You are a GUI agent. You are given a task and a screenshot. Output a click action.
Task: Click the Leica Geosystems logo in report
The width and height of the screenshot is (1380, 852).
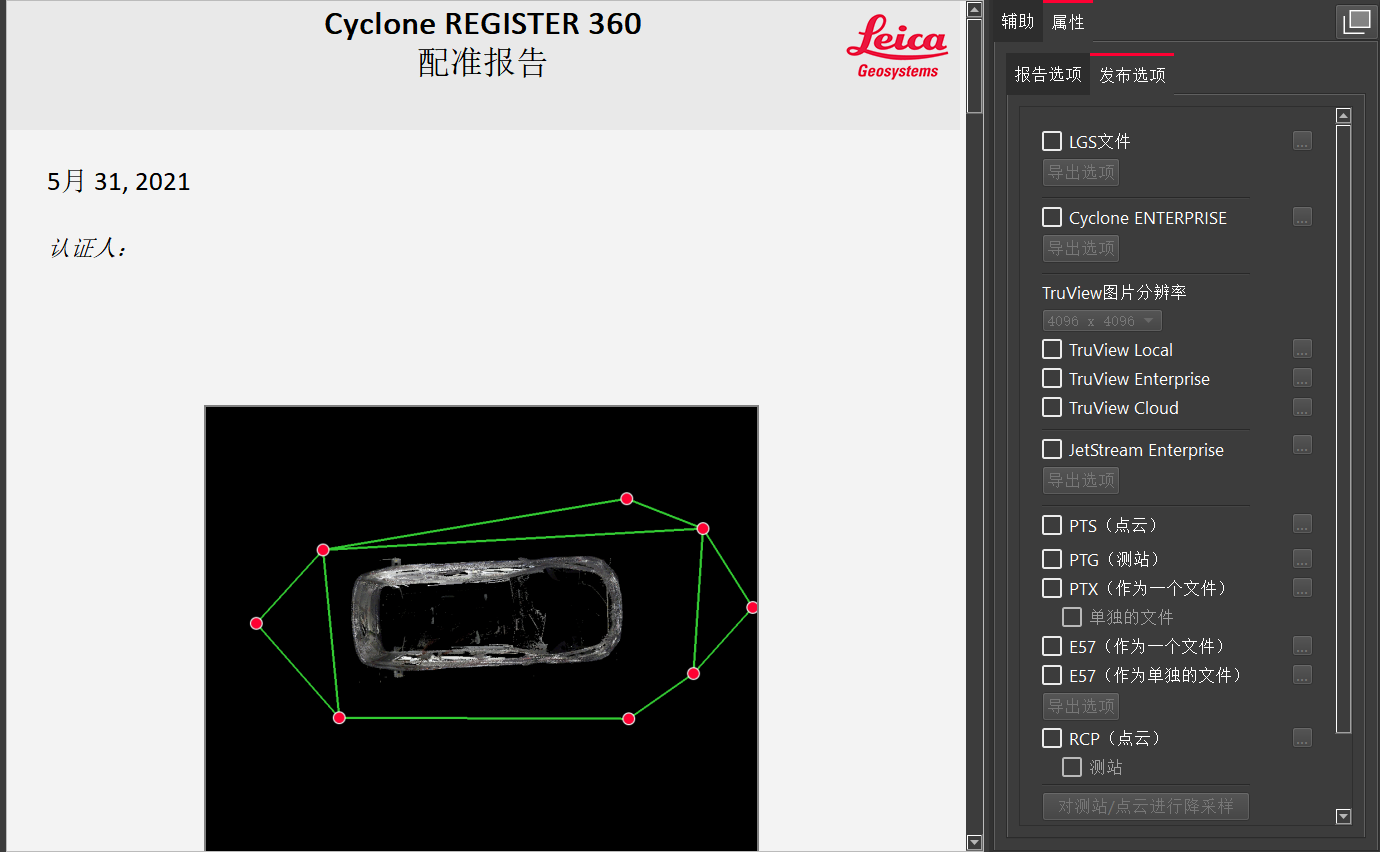[897, 46]
